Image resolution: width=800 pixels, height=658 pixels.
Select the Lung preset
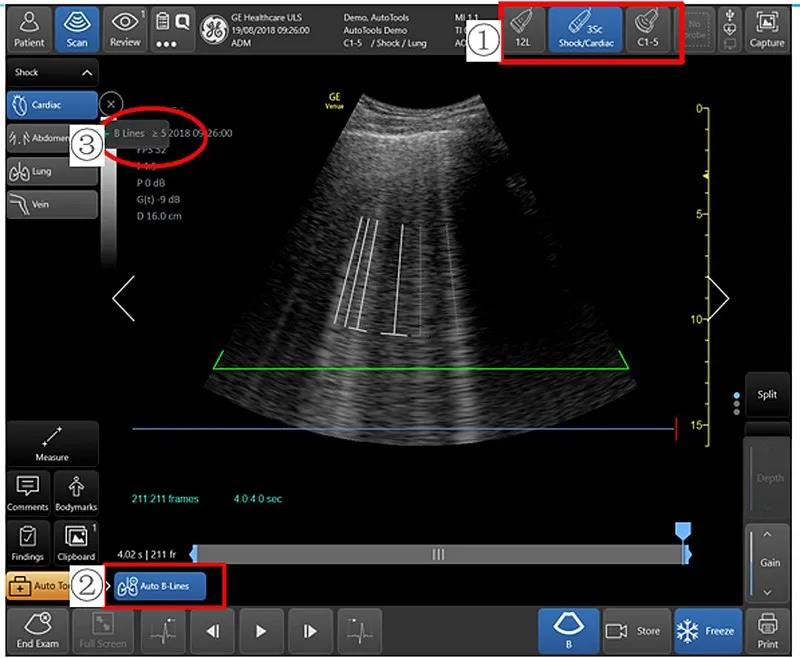tap(52, 171)
